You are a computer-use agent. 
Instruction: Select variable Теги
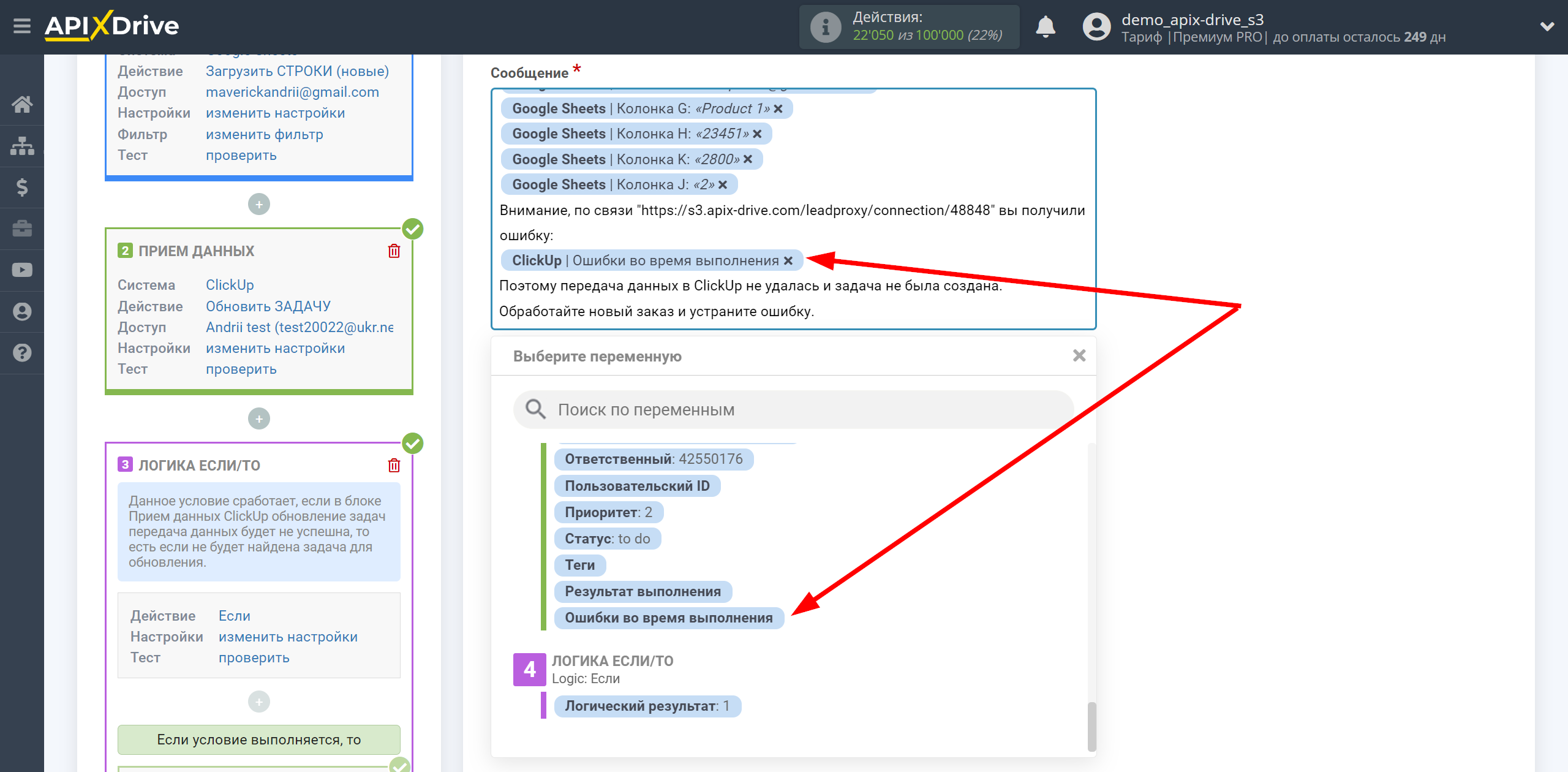(579, 565)
